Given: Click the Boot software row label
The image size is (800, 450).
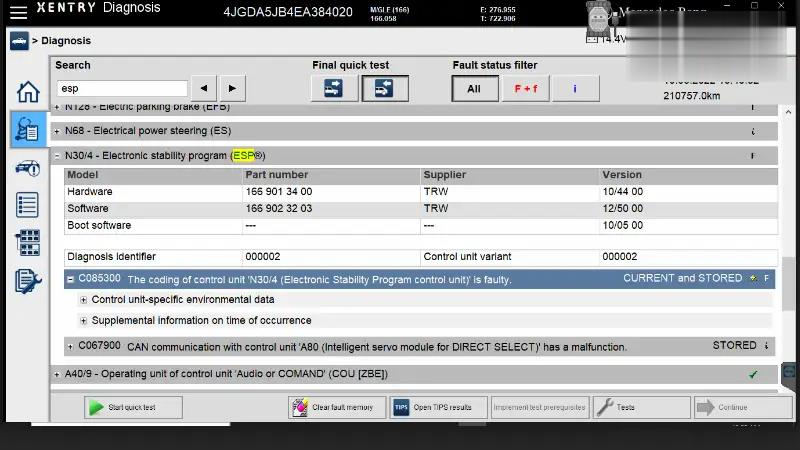Looking at the screenshot, I should 99,226.
